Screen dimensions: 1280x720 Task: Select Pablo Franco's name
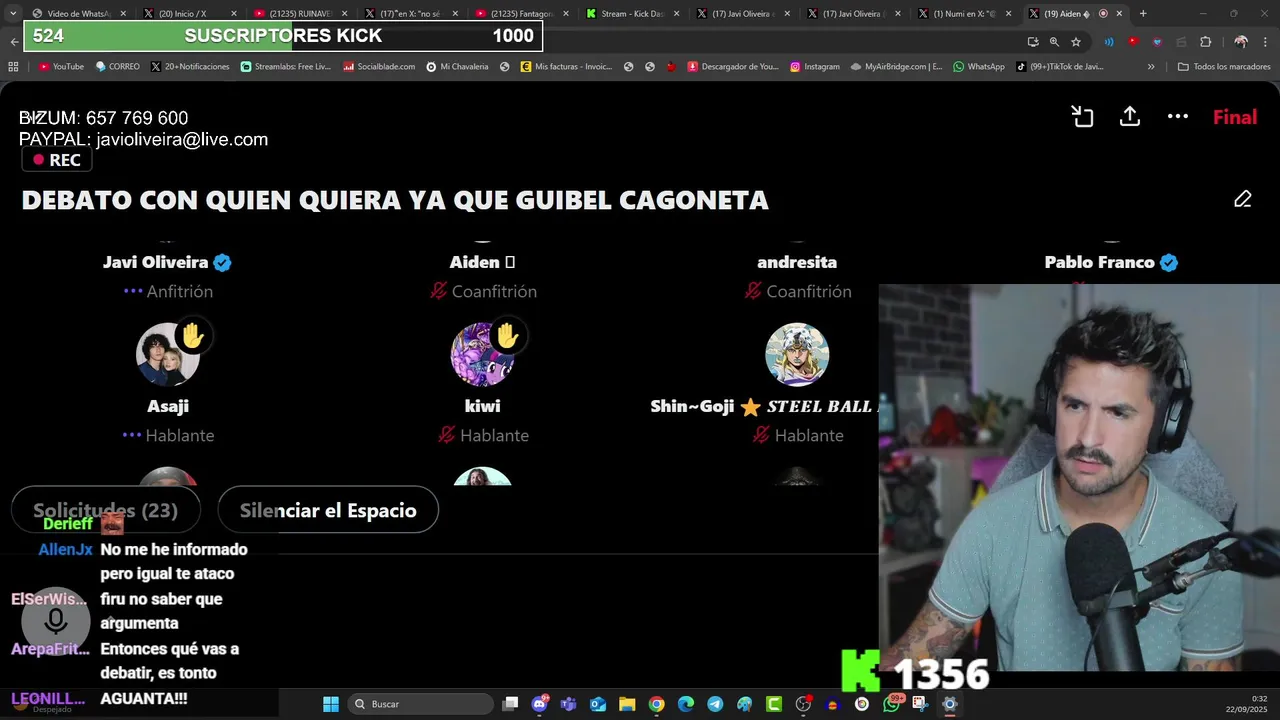(x=1099, y=262)
